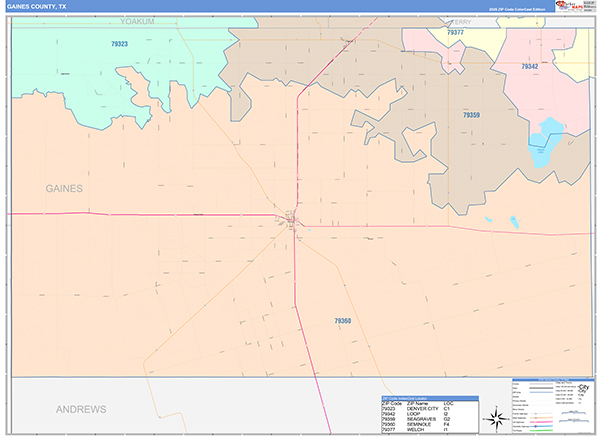The image size is (600, 436).
Task: Click DENVER CITY in the index table
Action: click(x=422, y=409)
